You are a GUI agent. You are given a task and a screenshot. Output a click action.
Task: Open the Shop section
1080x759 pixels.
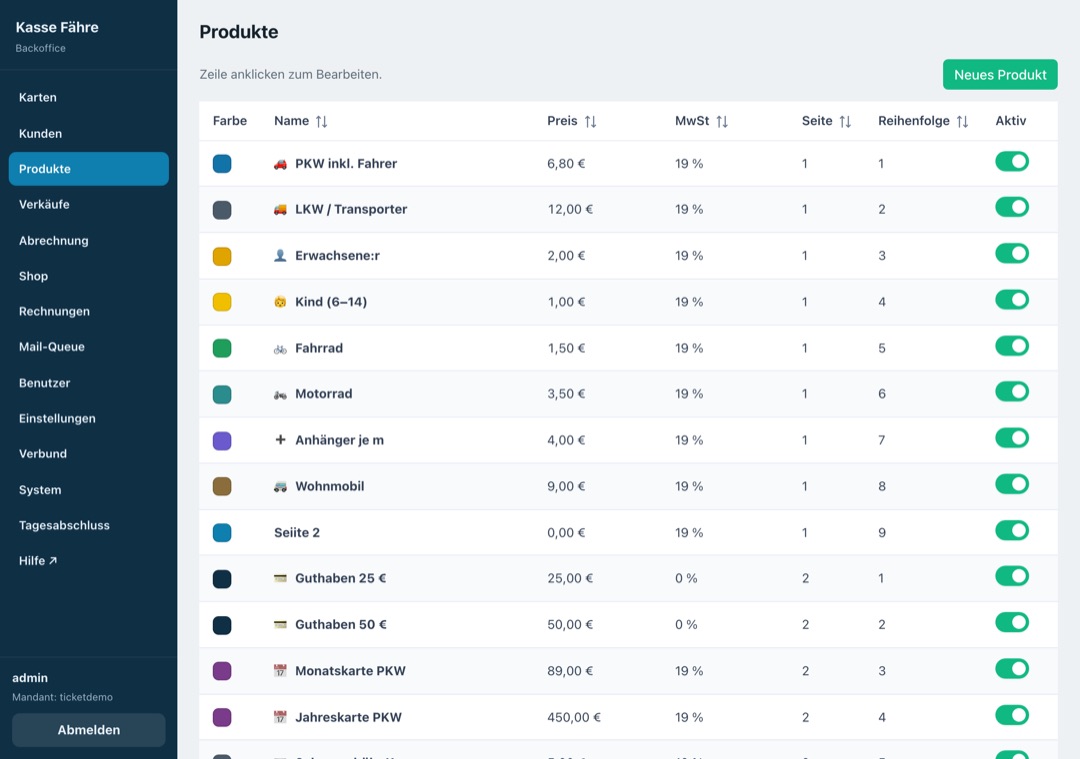[88, 276]
